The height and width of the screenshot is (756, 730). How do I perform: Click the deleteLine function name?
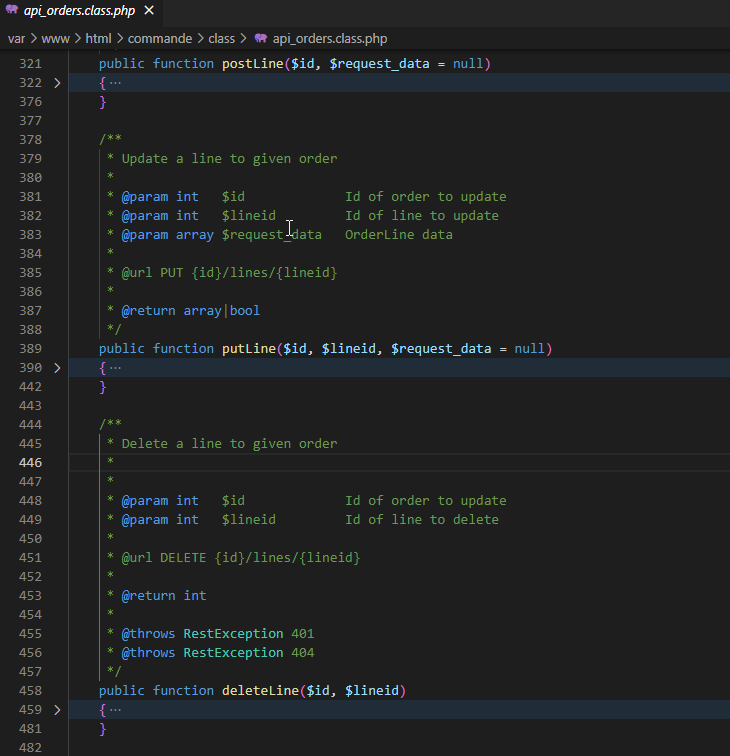(259, 691)
